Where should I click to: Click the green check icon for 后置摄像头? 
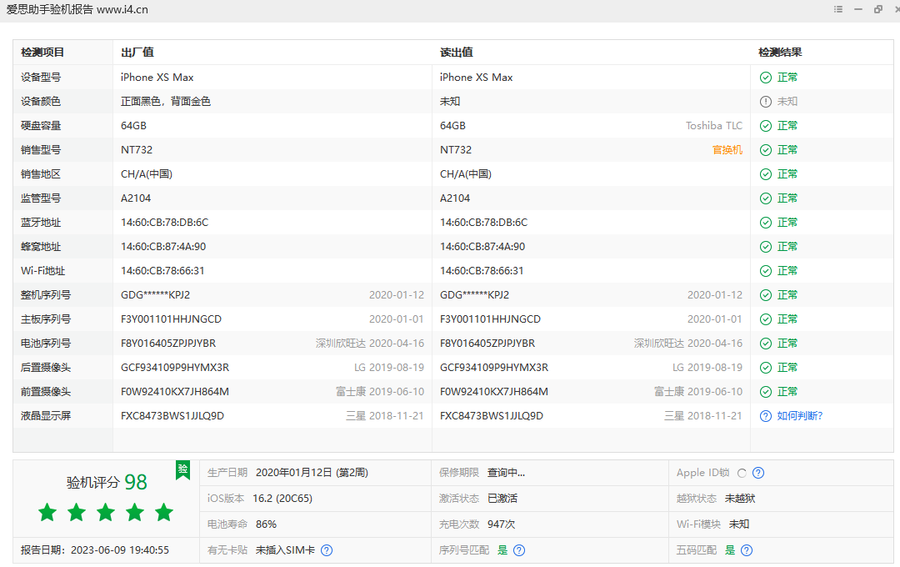coord(766,368)
